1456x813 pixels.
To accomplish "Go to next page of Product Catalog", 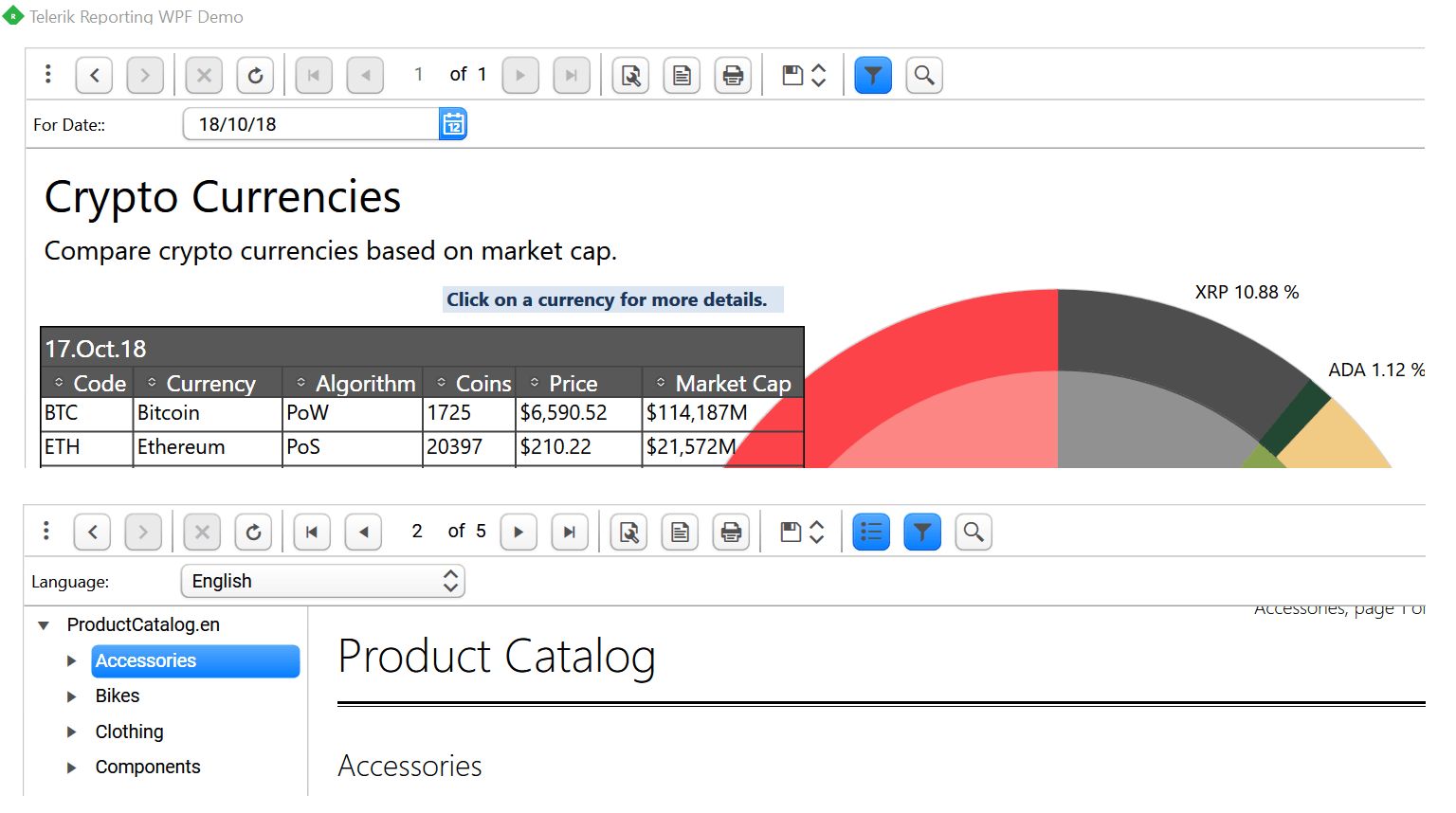I will point(519,532).
